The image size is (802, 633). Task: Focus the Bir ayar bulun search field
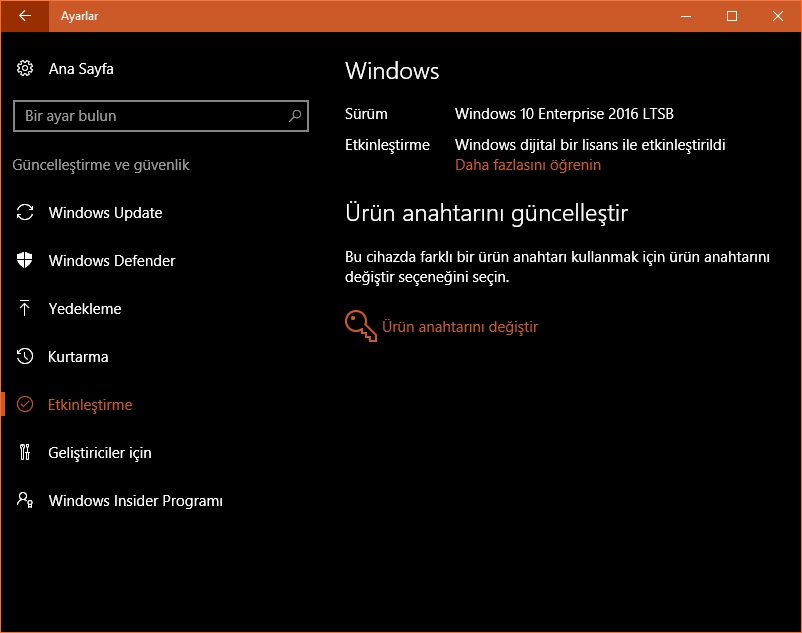(161, 116)
